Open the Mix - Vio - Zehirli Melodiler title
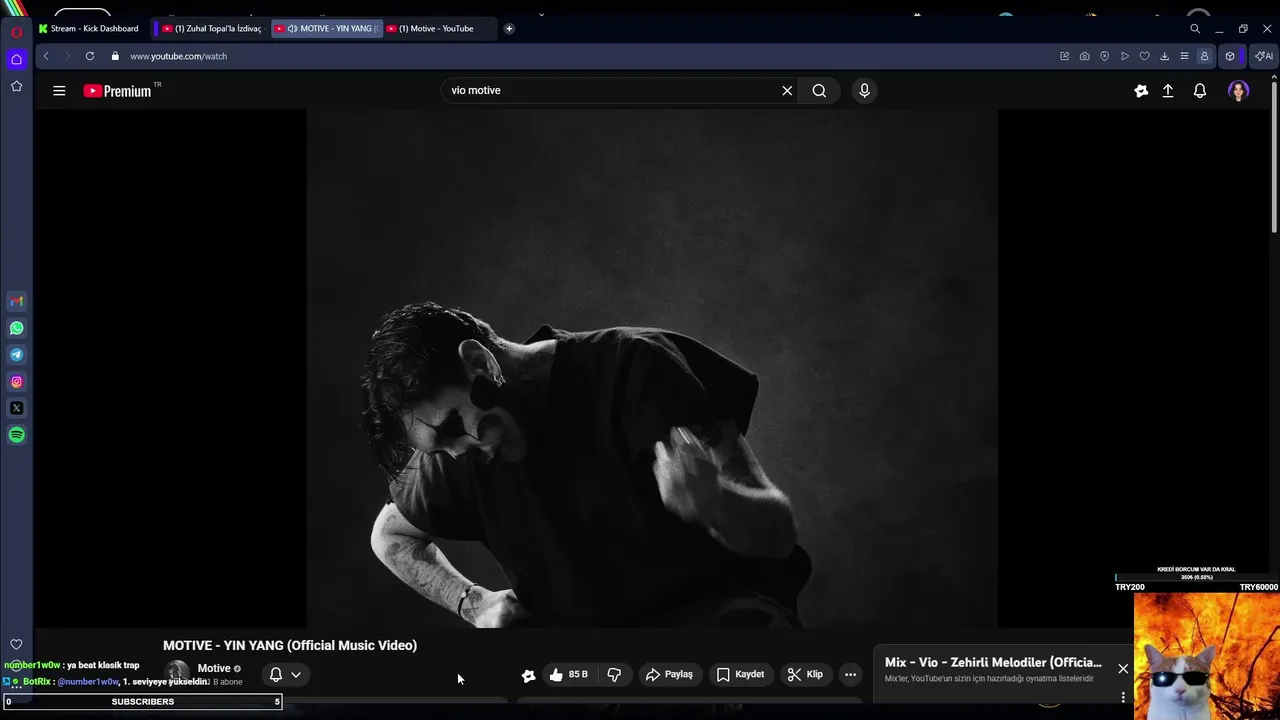Image resolution: width=1280 pixels, height=720 pixels. coord(993,662)
